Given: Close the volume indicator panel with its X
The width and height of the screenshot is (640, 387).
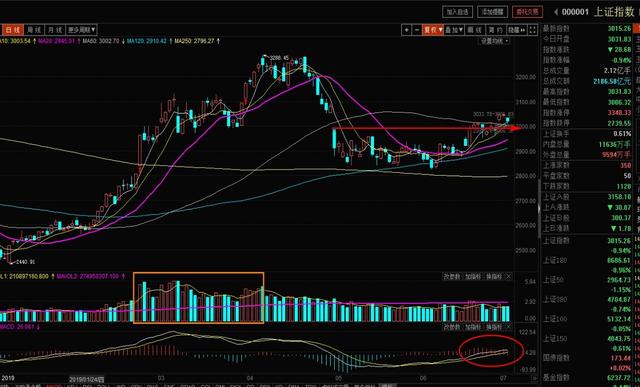Looking at the screenshot, I should tap(509, 277).
